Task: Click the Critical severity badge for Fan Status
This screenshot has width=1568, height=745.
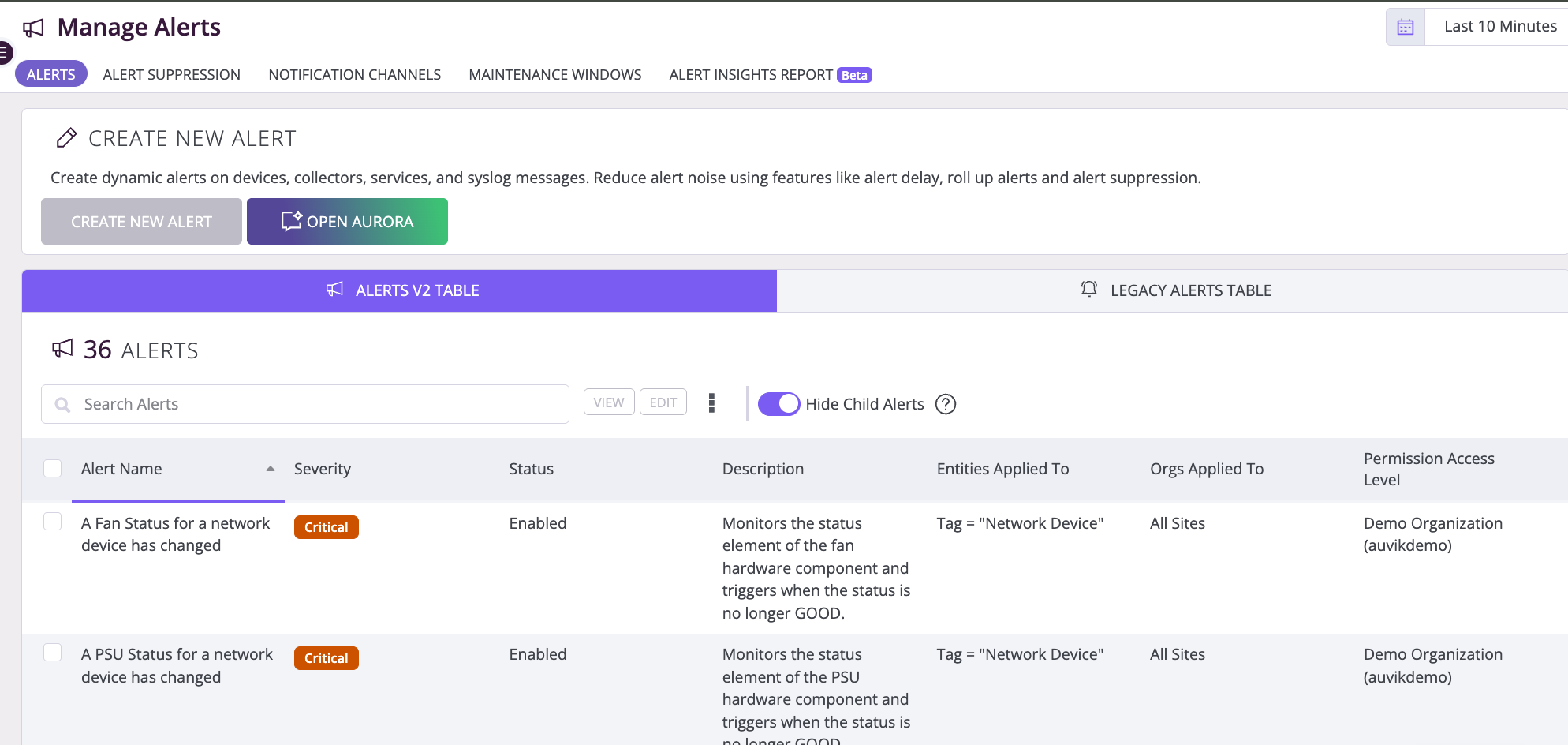Action: click(327, 527)
